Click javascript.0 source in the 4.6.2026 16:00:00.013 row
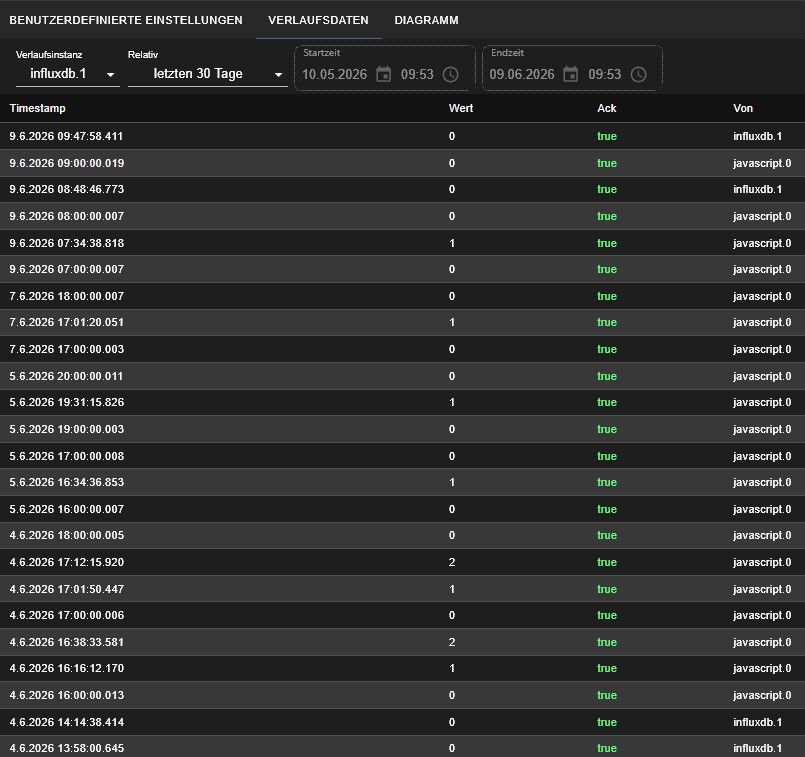The image size is (805, 757). (762, 695)
